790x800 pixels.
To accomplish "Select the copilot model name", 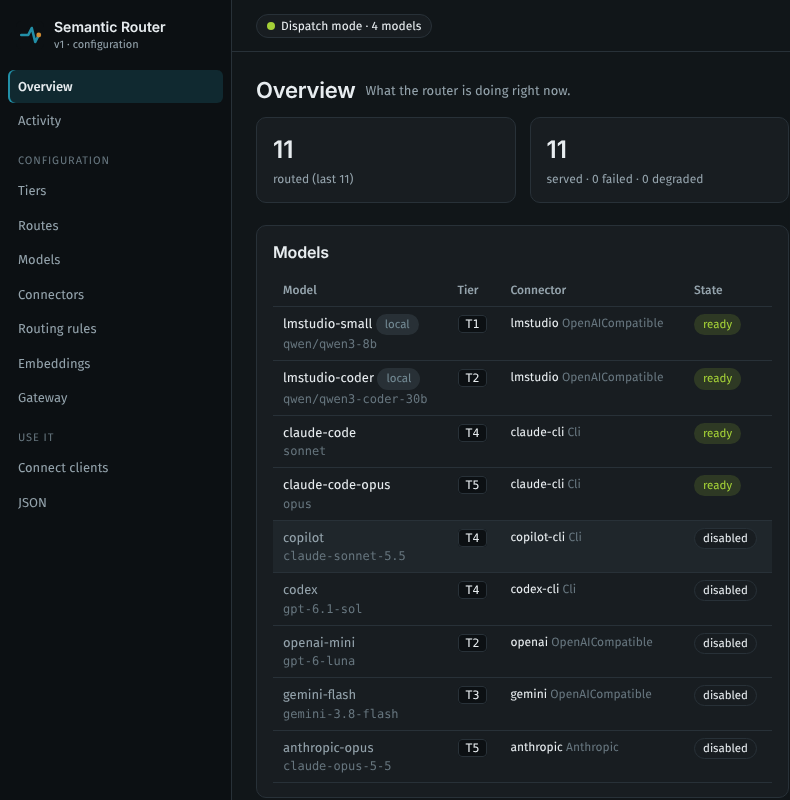I will (x=304, y=538).
